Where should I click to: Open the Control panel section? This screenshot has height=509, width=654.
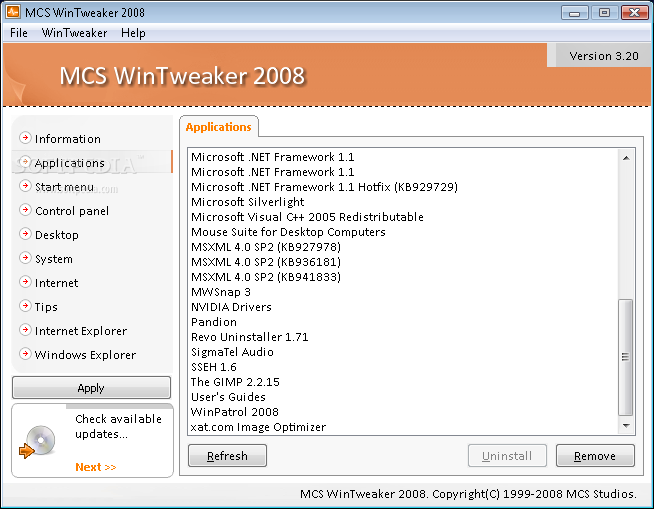(x=72, y=211)
